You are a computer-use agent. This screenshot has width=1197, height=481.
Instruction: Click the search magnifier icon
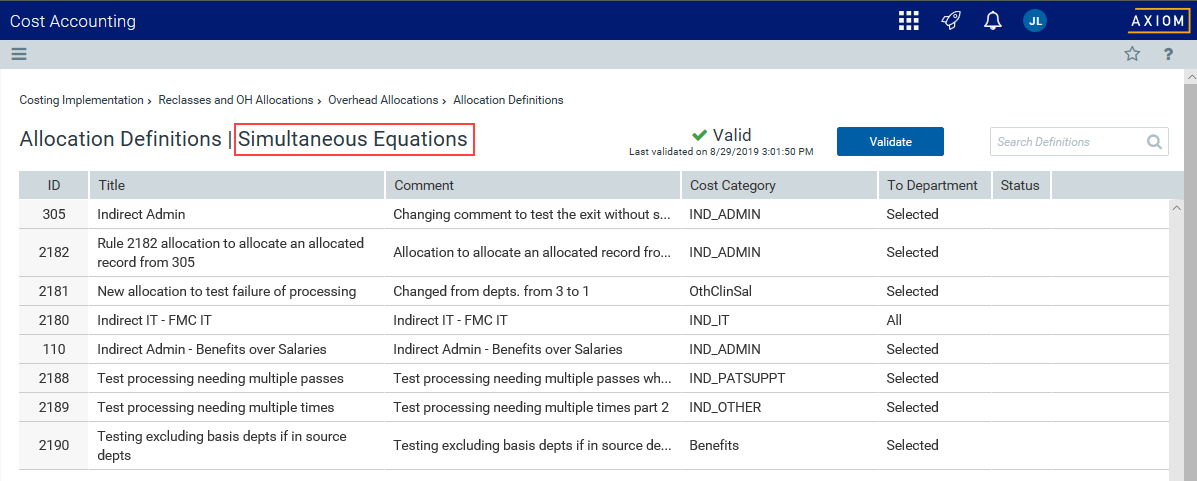click(1154, 141)
